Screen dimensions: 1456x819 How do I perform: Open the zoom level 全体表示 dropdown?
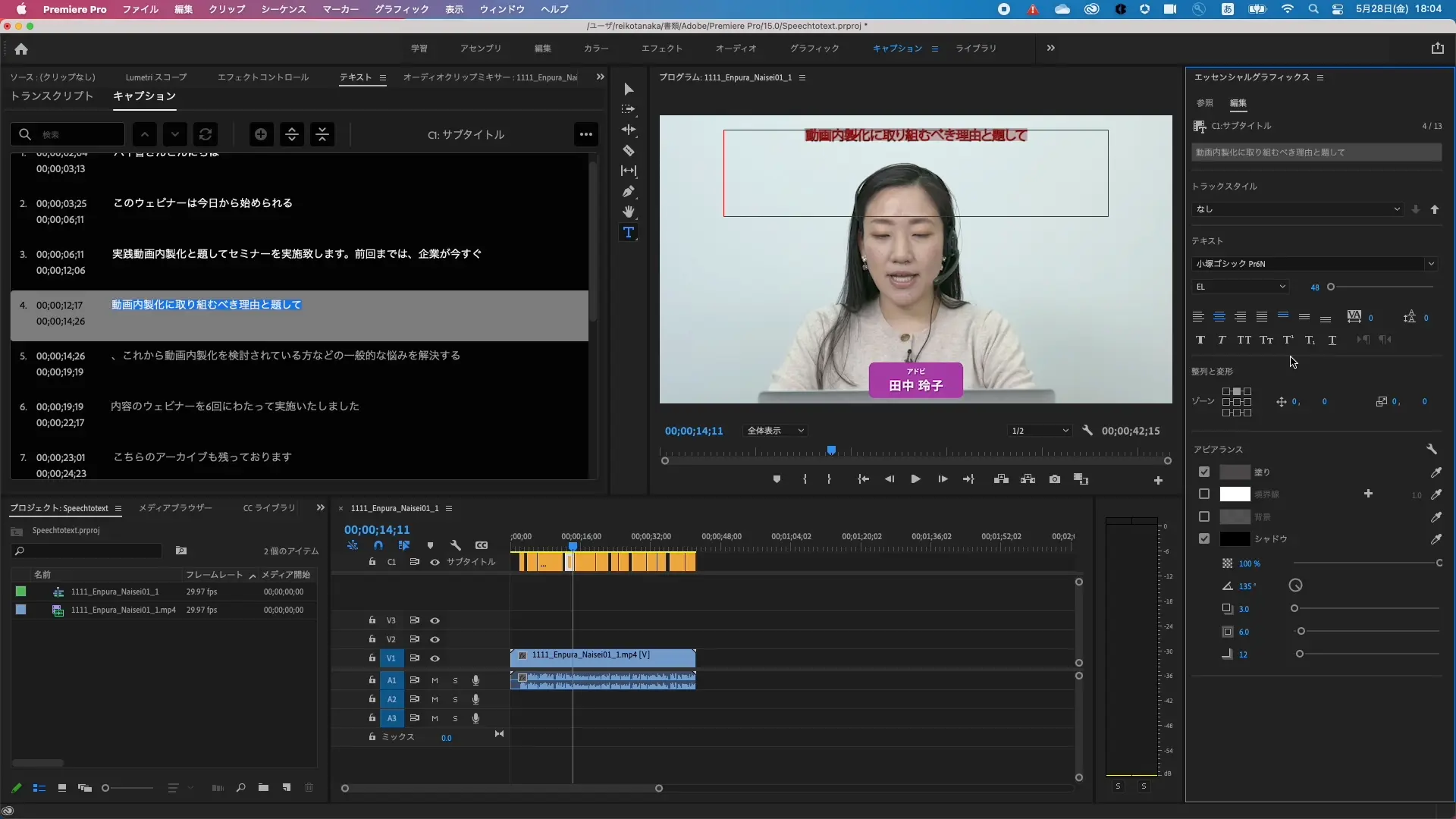pyautogui.click(x=775, y=431)
